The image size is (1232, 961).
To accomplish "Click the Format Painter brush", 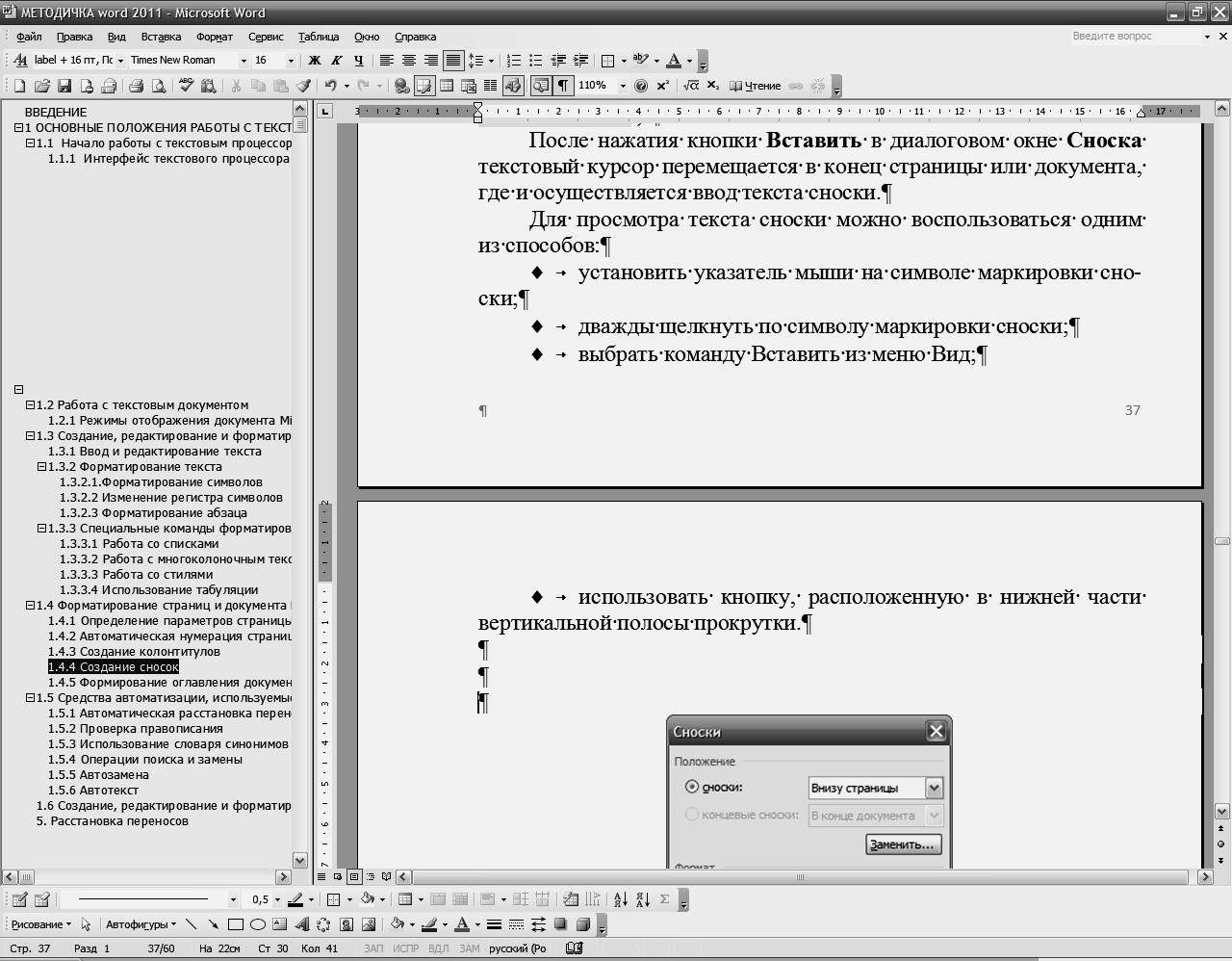I will coord(304,86).
